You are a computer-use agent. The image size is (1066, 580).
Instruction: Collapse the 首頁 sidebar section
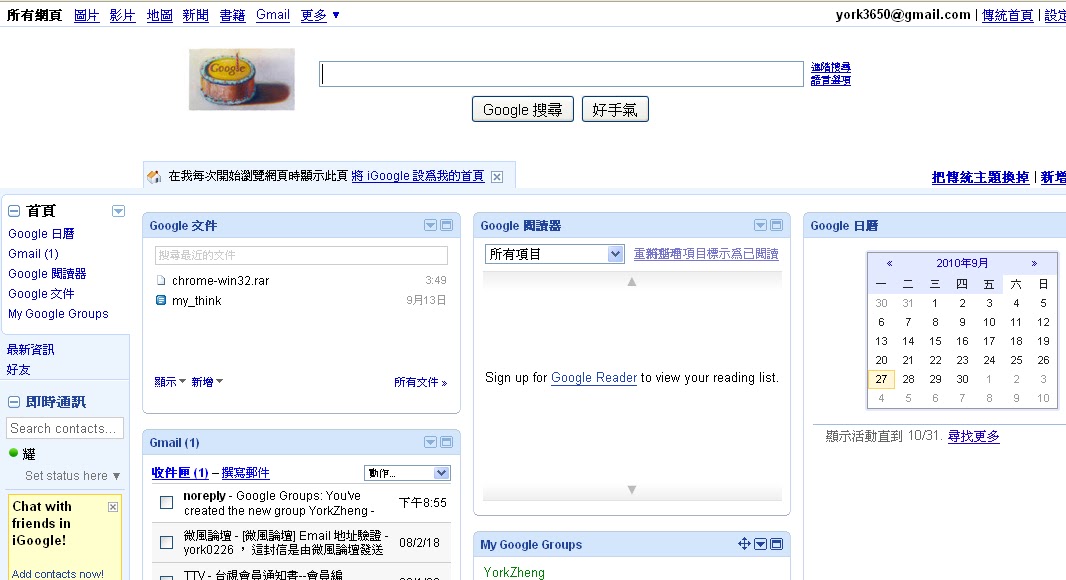point(14,211)
